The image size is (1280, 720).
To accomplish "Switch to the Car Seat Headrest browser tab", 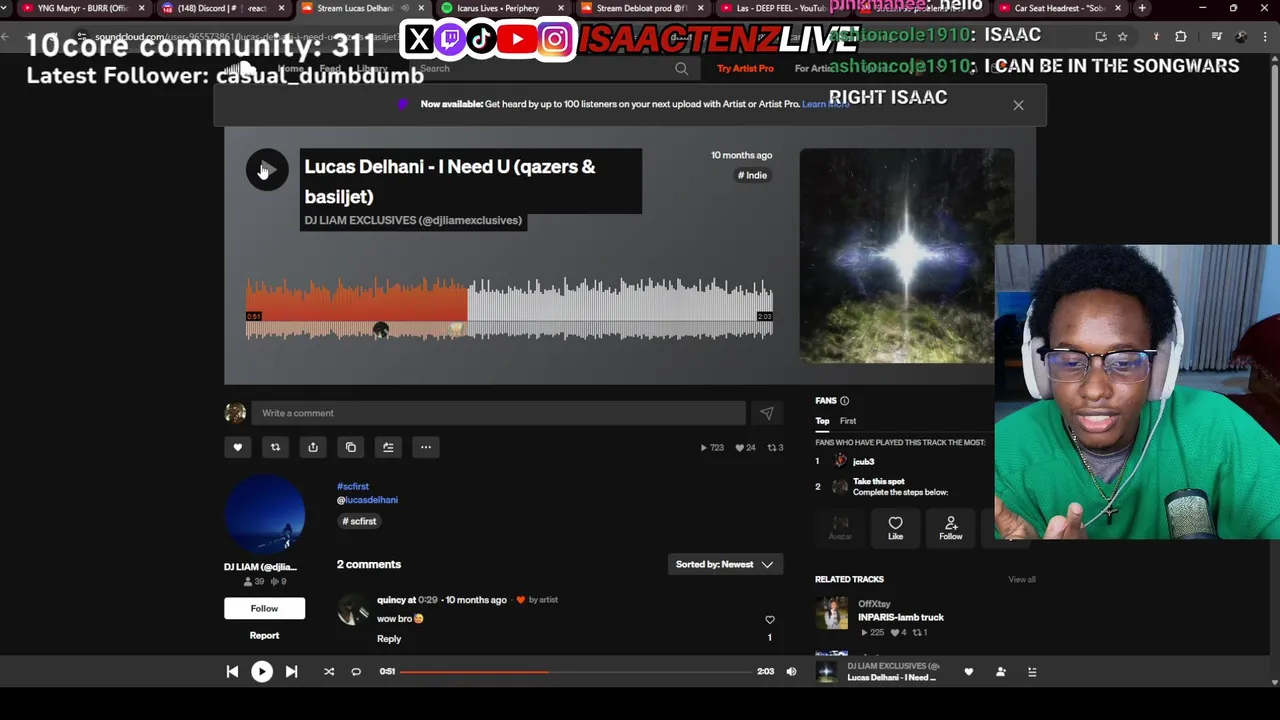I will pyautogui.click(x=1059, y=8).
